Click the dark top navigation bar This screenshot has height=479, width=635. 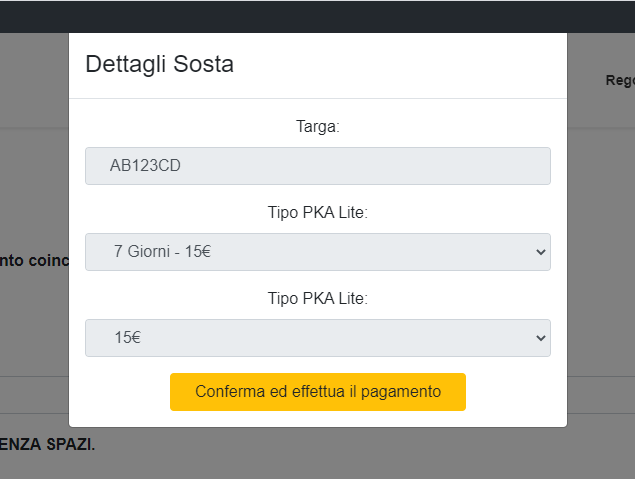pyautogui.click(x=318, y=16)
